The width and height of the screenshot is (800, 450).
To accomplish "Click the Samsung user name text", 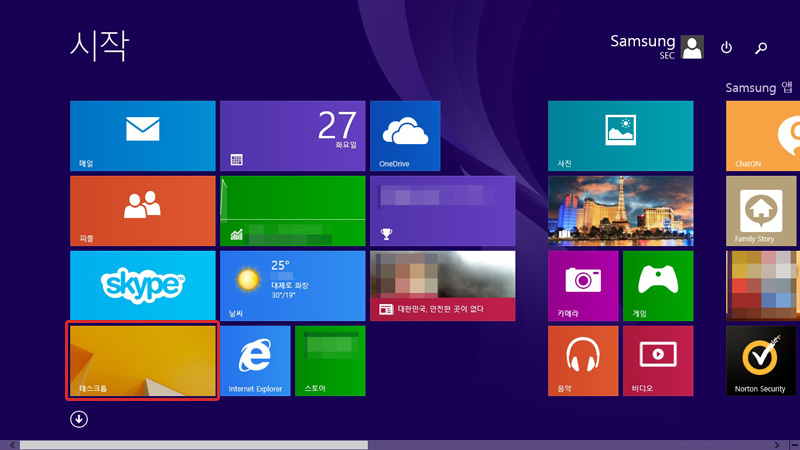I will pyautogui.click(x=643, y=41).
